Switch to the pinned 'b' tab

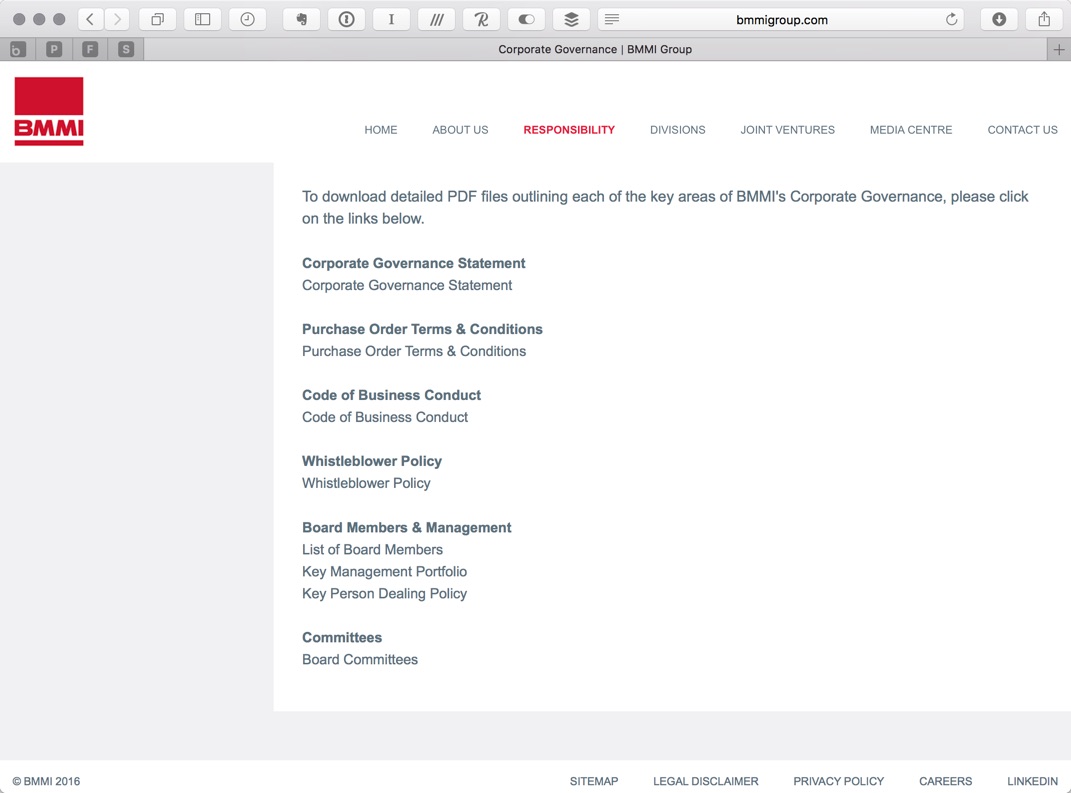coord(18,49)
